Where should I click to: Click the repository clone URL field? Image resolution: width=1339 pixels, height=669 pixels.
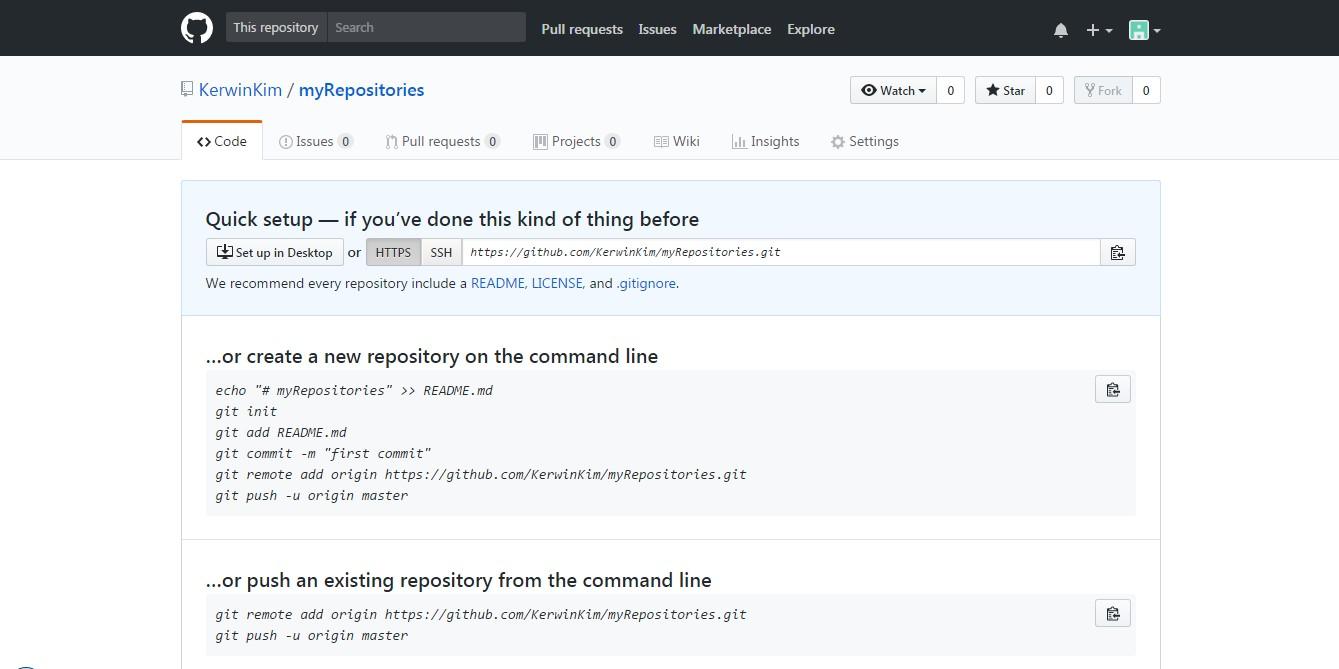(781, 252)
